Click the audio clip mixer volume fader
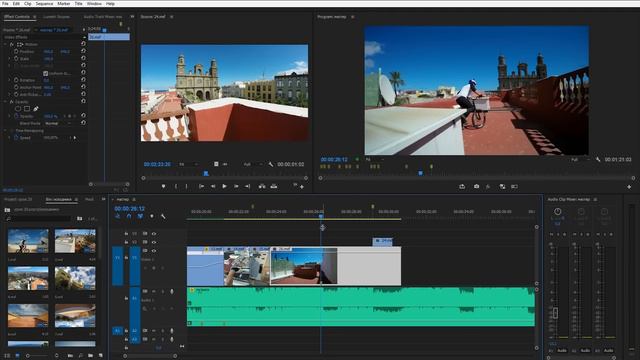640x360 pixels. coord(555,313)
